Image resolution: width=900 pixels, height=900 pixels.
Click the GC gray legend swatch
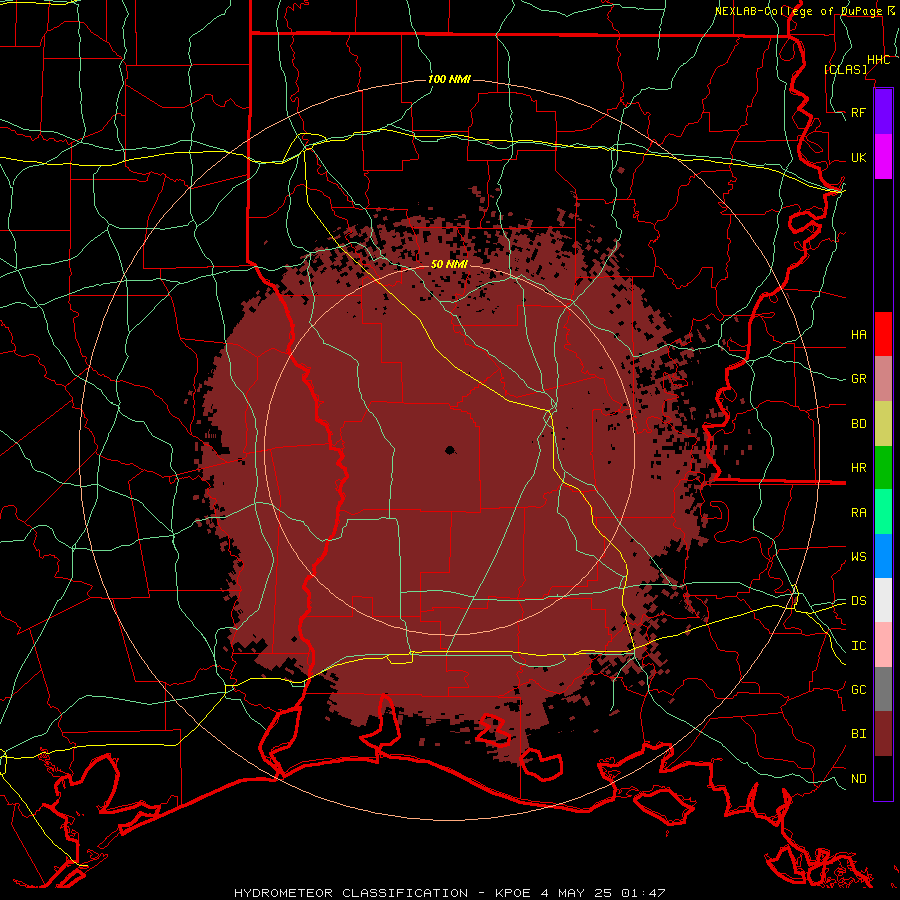(x=883, y=689)
